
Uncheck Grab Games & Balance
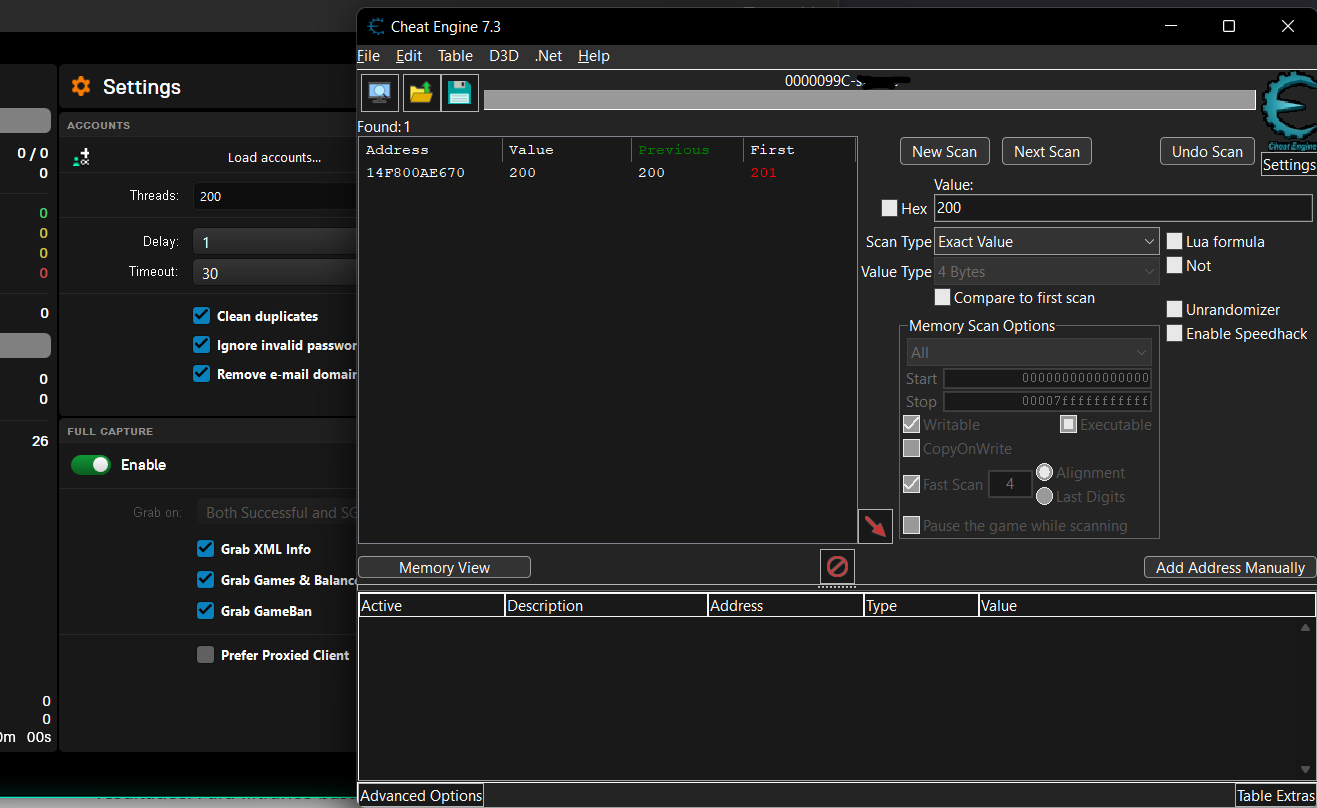click(x=205, y=580)
